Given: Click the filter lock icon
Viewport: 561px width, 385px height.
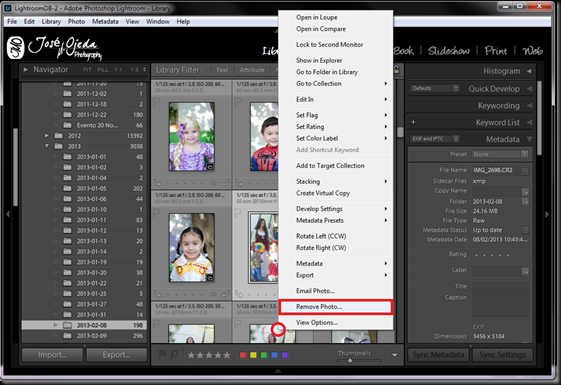Looking at the screenshot, I should tap(396, 70).
